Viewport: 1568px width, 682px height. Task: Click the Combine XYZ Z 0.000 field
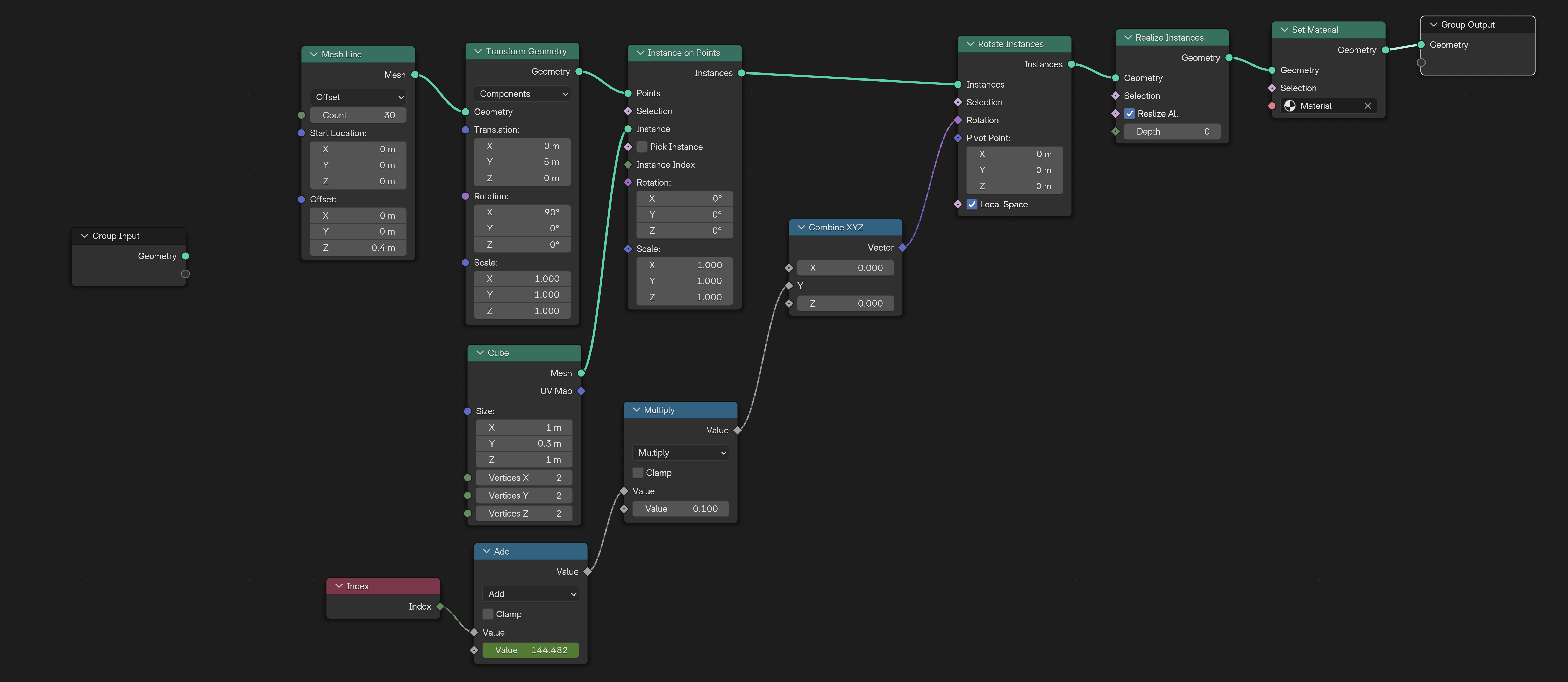click(845, 303)
